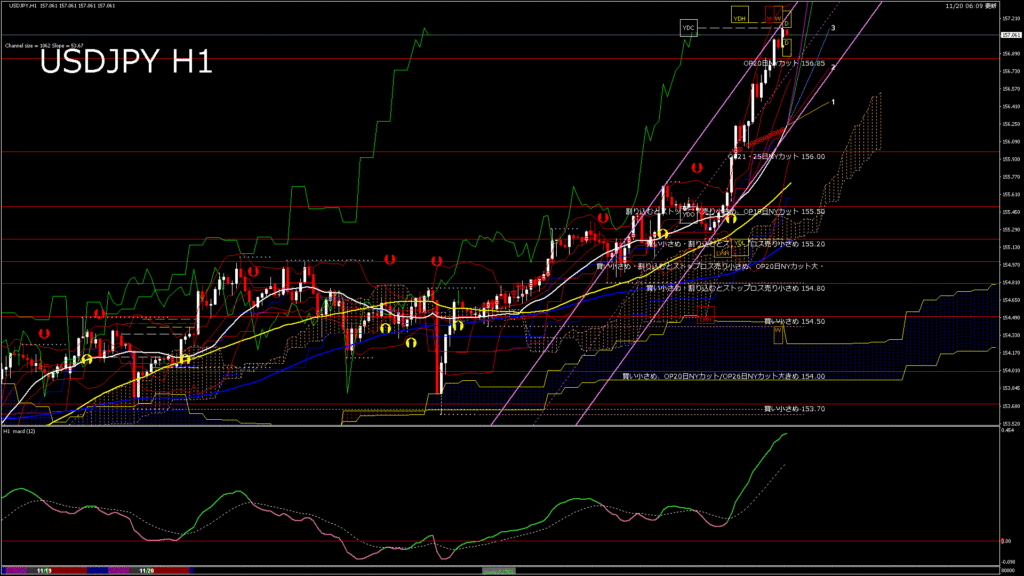Click the 154.50 buy level label

[x=794, y=321]
